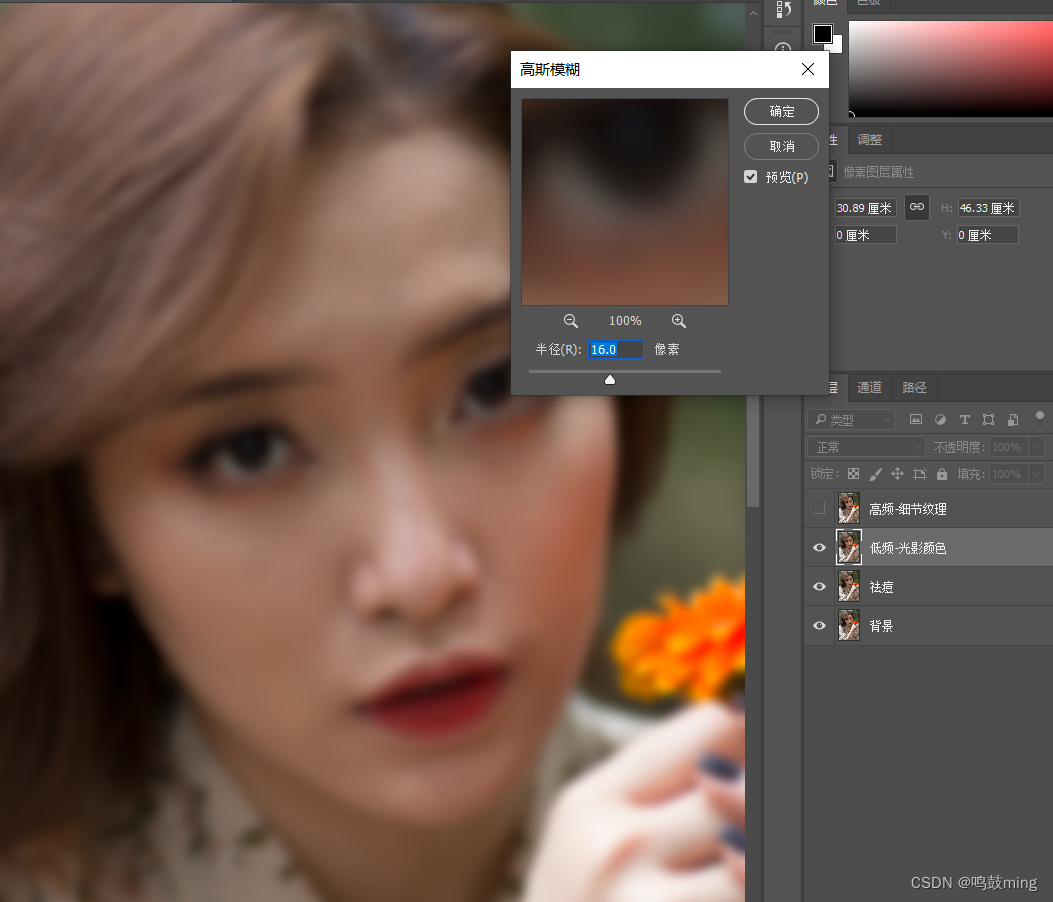This screenshot has width=1053, height=902.
Task: Filter layers by shape layer icon
Action: coord(989,419)
